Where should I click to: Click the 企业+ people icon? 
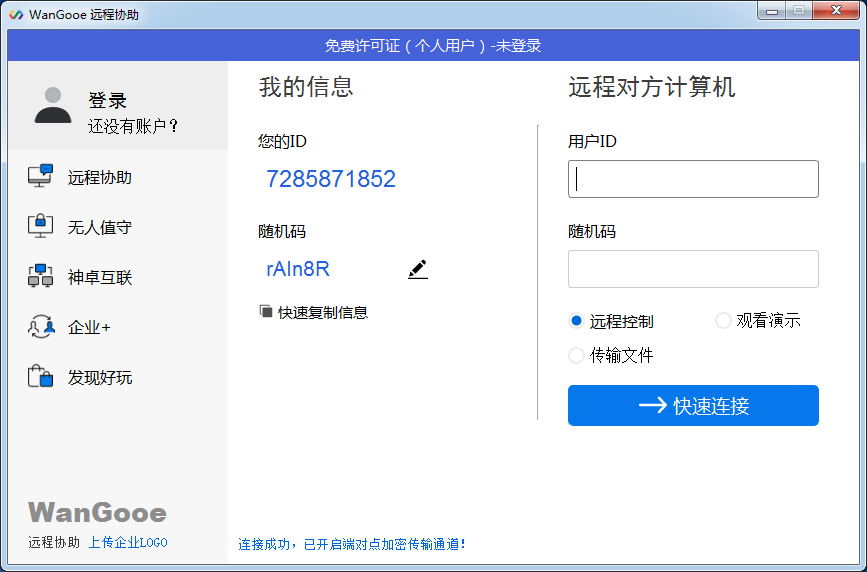40,327
